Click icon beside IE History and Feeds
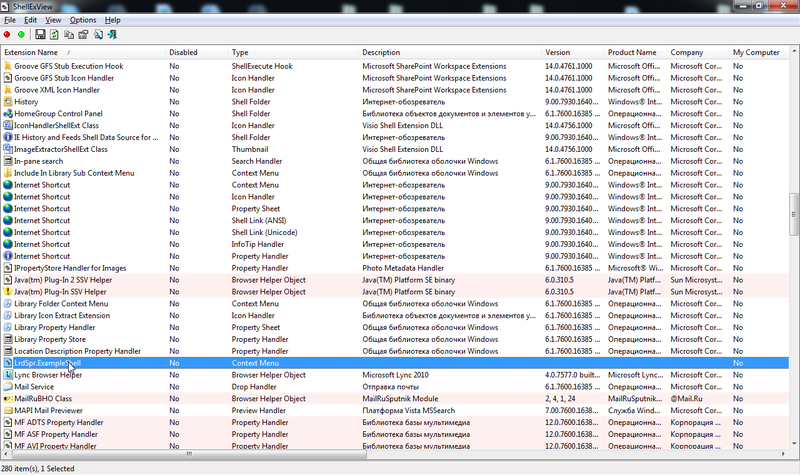Screen dimensions: 800x475 [8, 137]
